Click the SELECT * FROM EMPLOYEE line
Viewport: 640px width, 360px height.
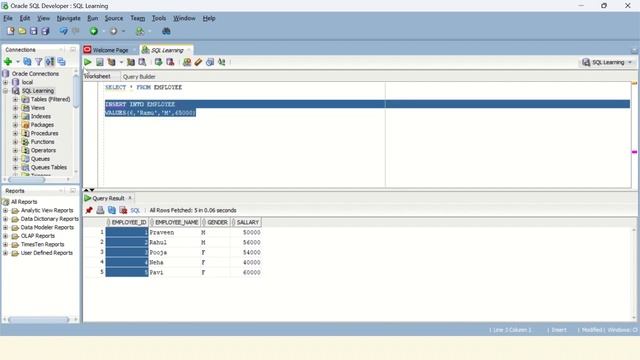(143, 87)
